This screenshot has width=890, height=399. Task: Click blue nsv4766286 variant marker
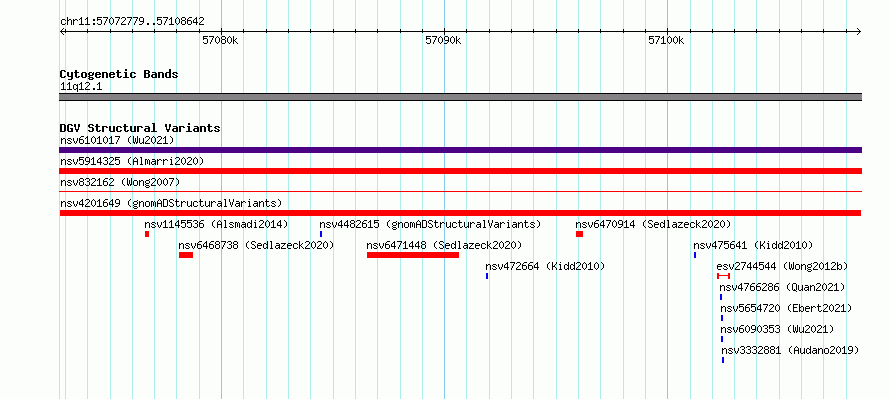click(721, 297)
